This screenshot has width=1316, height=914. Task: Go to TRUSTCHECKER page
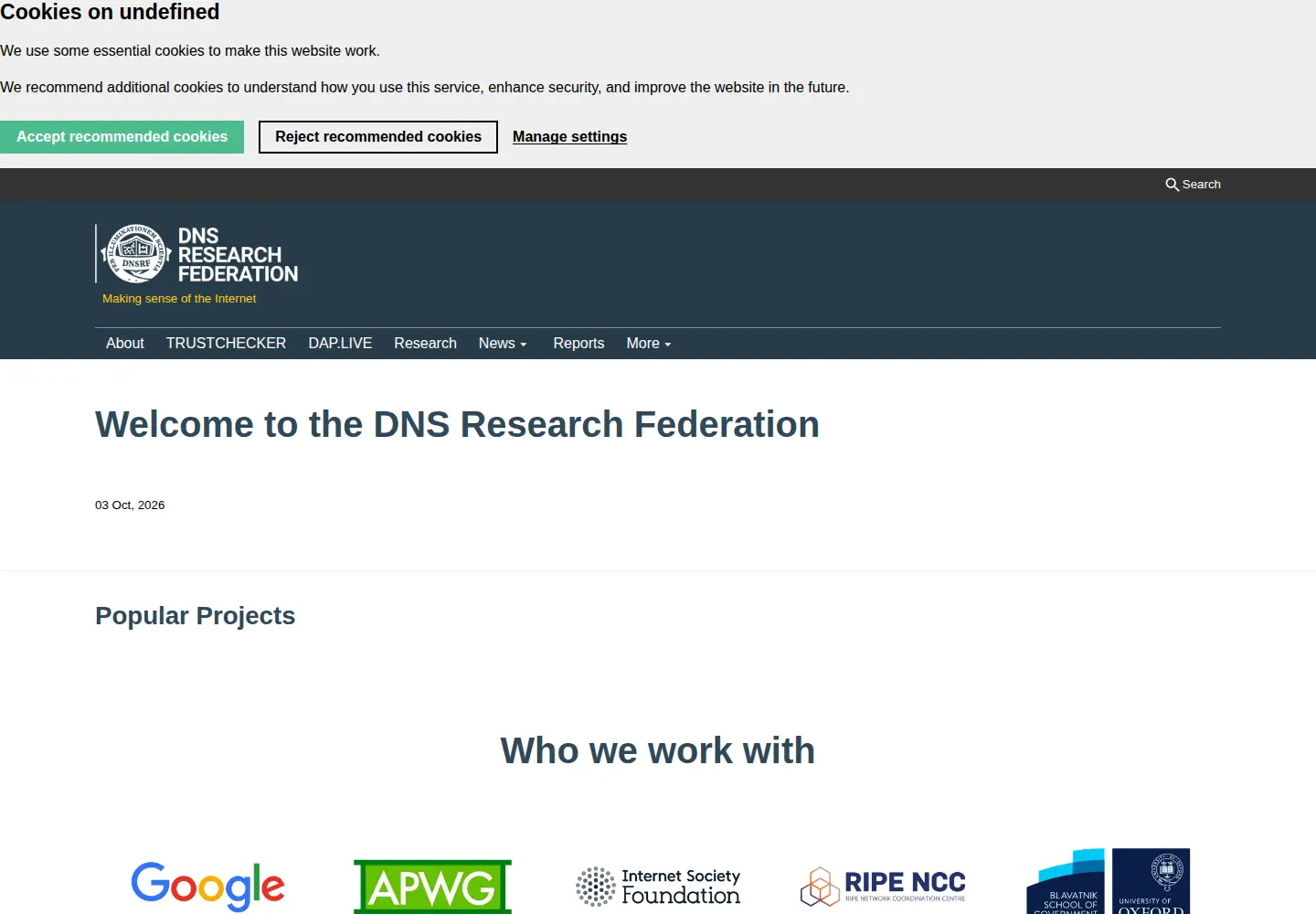[226, 344]
